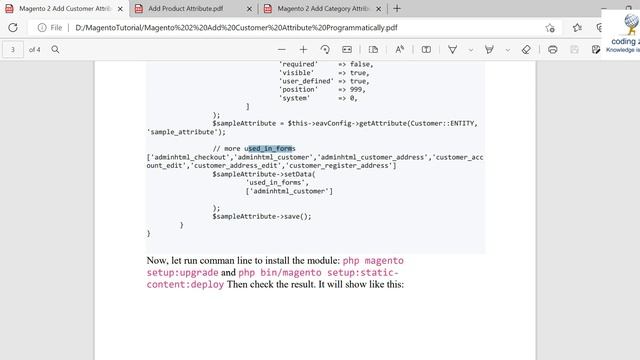The image size is (640, 360).
Task: Print the PDF document
Action: pyautogui.click(x=553, y=49)
